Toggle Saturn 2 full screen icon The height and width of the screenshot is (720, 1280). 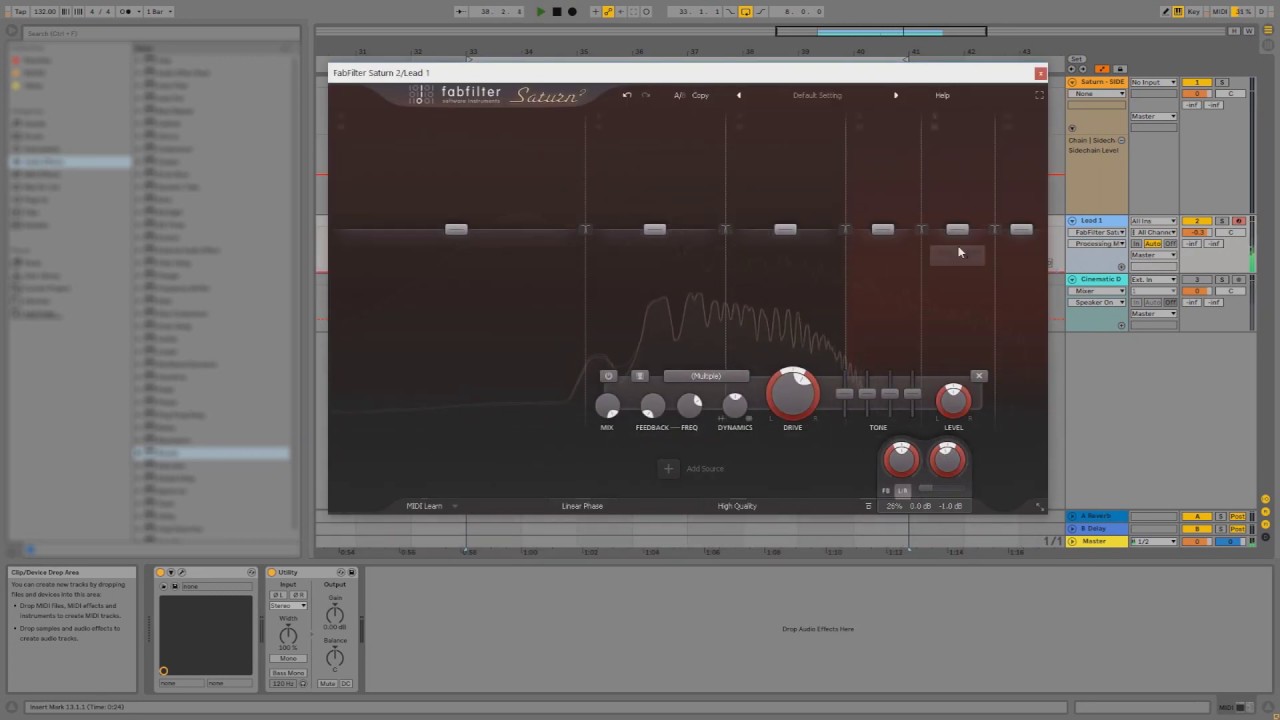click(1039, 95)
